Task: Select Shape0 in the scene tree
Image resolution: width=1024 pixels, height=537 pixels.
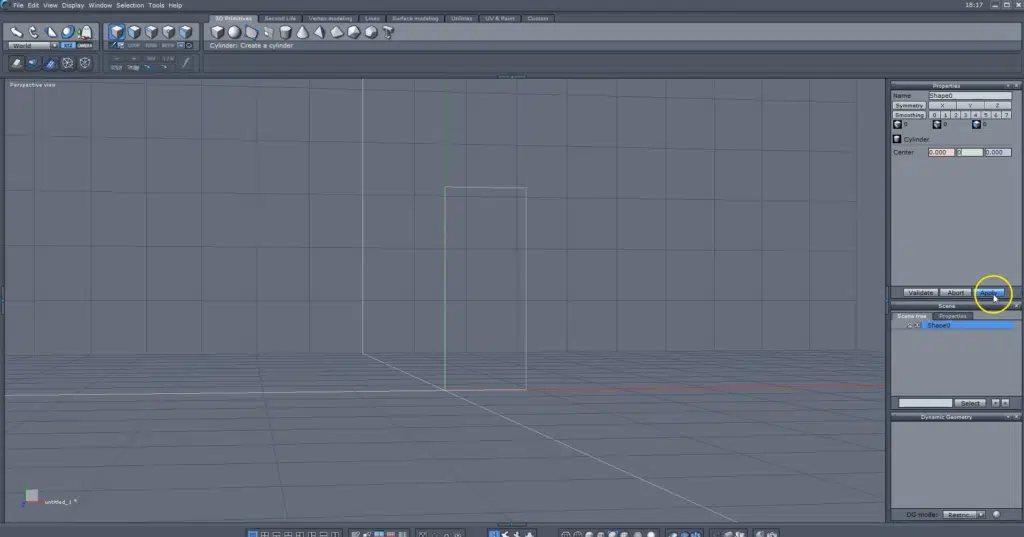Action: click(939, 325)
